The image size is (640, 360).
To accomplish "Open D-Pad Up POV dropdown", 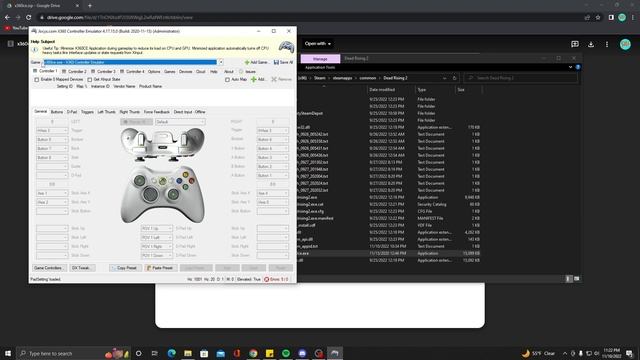I will [x=156, y=229].
